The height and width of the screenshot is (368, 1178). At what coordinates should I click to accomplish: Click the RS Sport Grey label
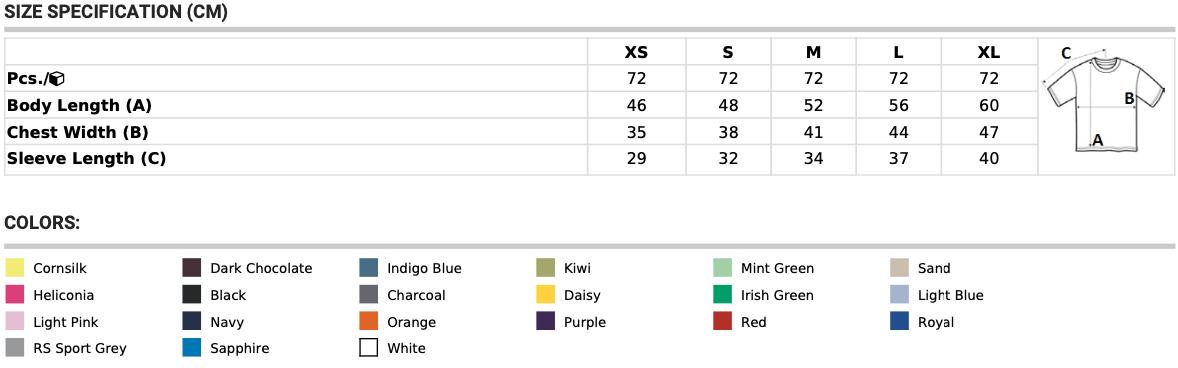tap(80, 348)
